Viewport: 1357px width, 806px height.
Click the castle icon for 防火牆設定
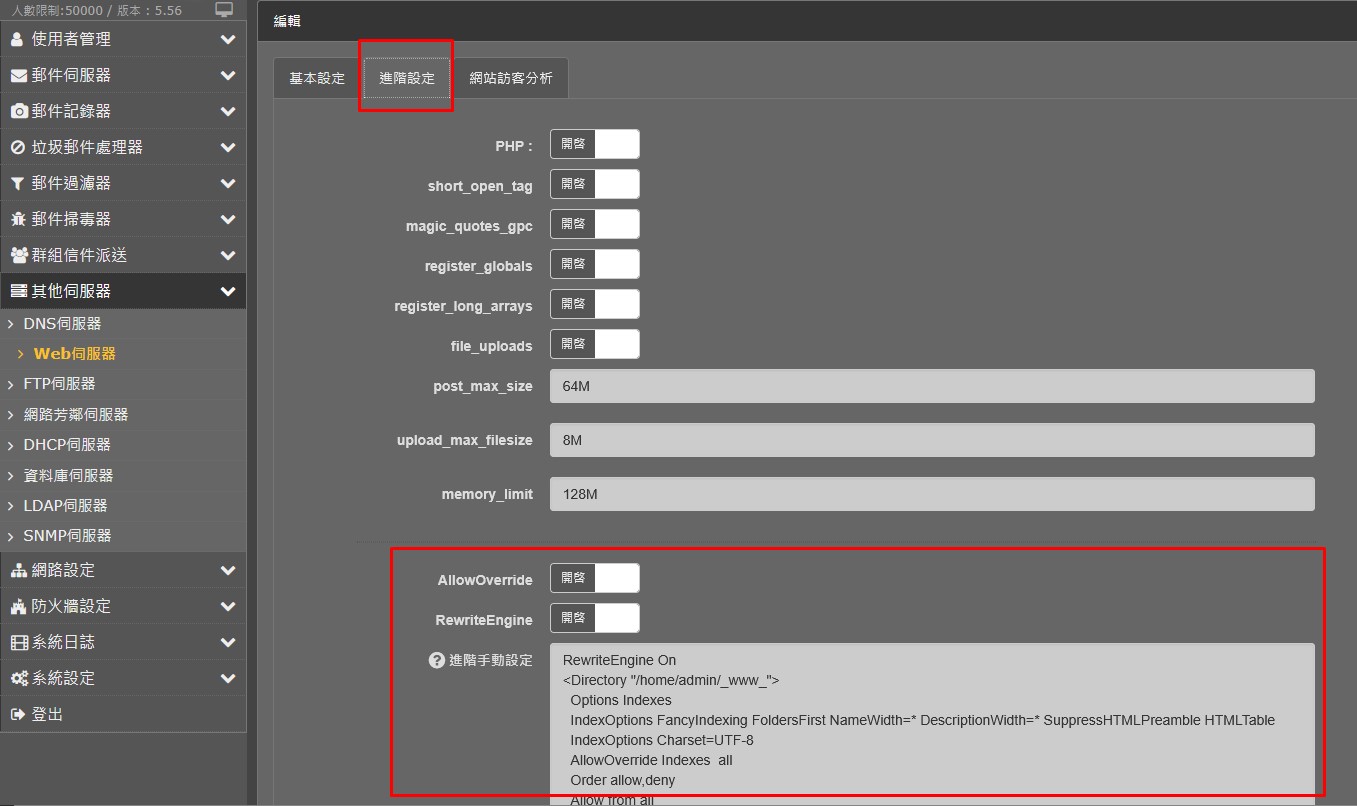18,606
